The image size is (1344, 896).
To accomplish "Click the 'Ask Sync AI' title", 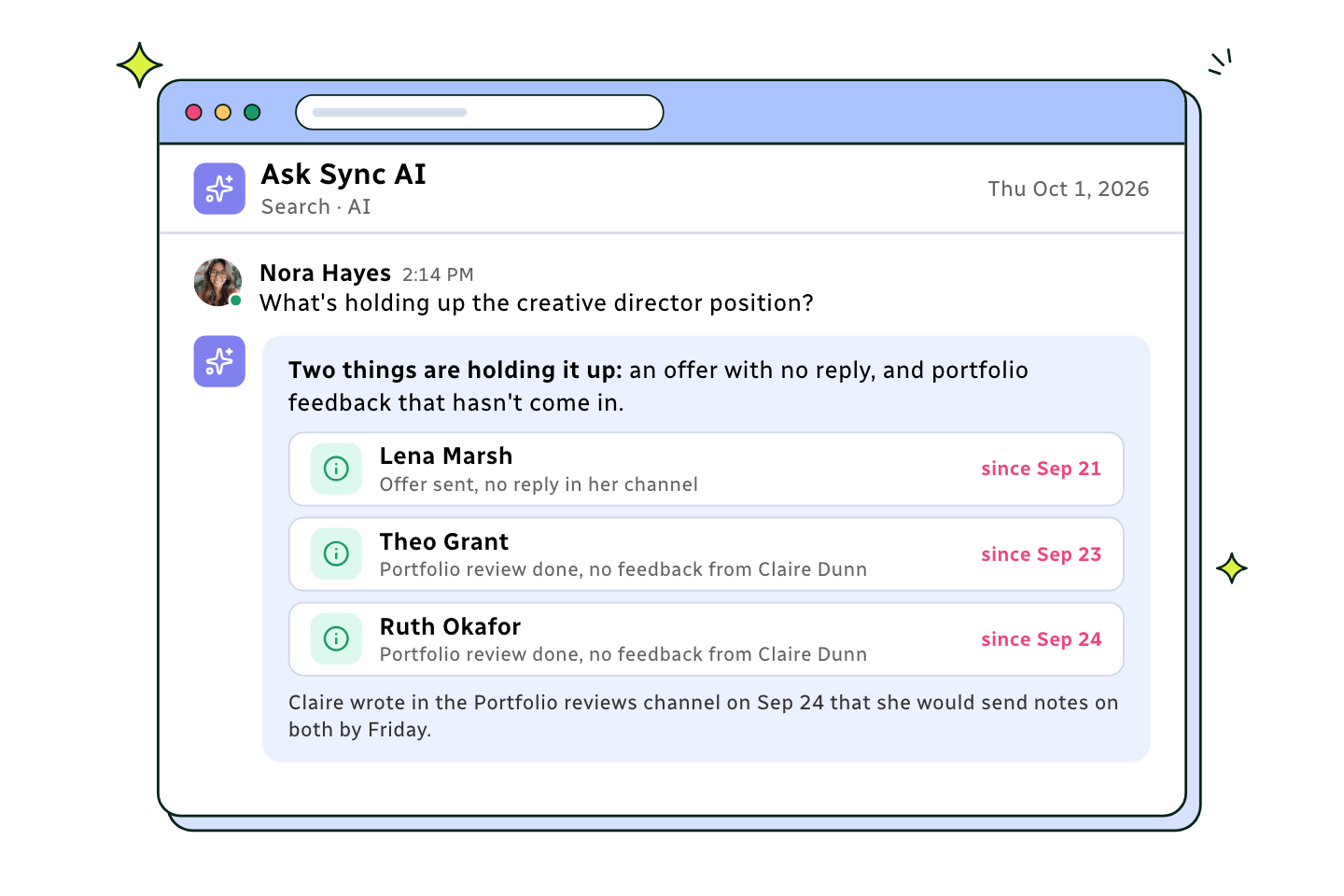I will (343, 175).
